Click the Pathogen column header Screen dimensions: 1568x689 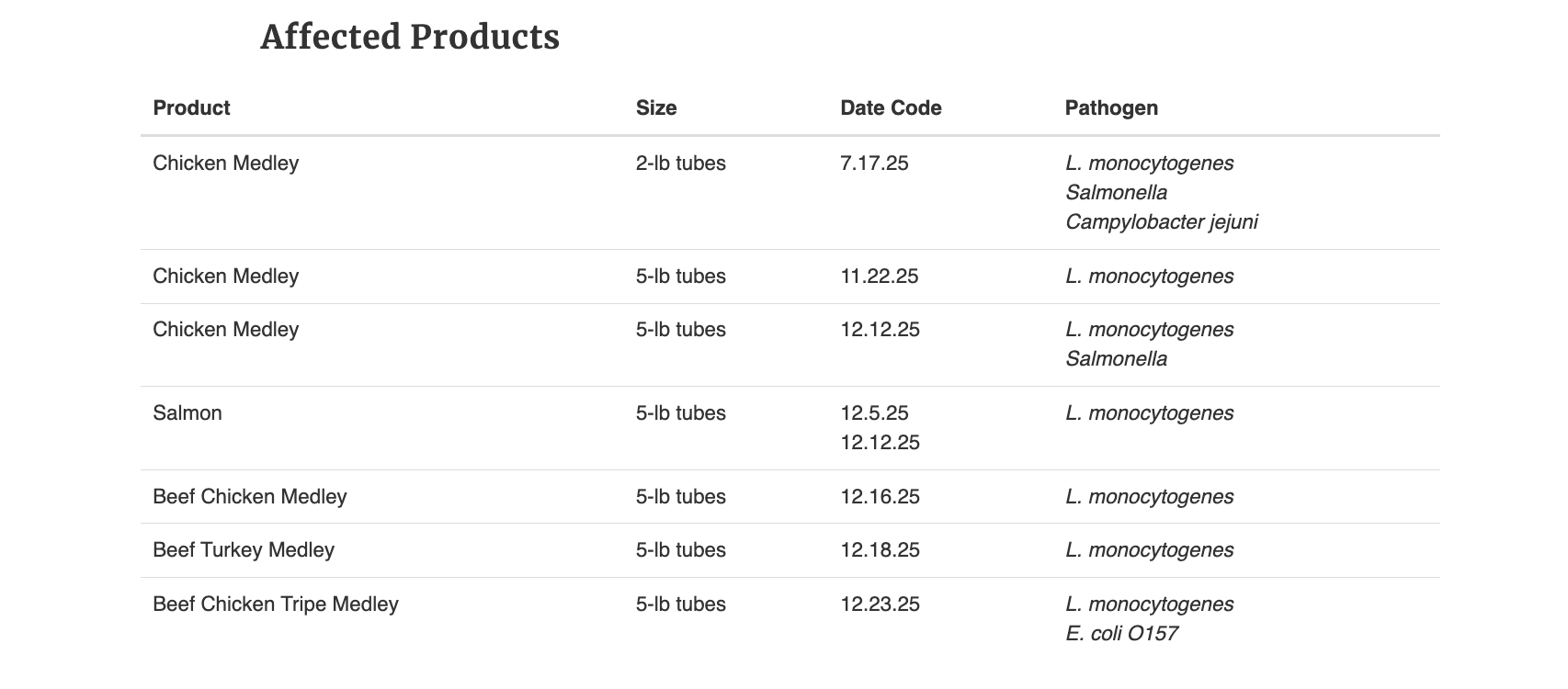tap(1110, 107)
